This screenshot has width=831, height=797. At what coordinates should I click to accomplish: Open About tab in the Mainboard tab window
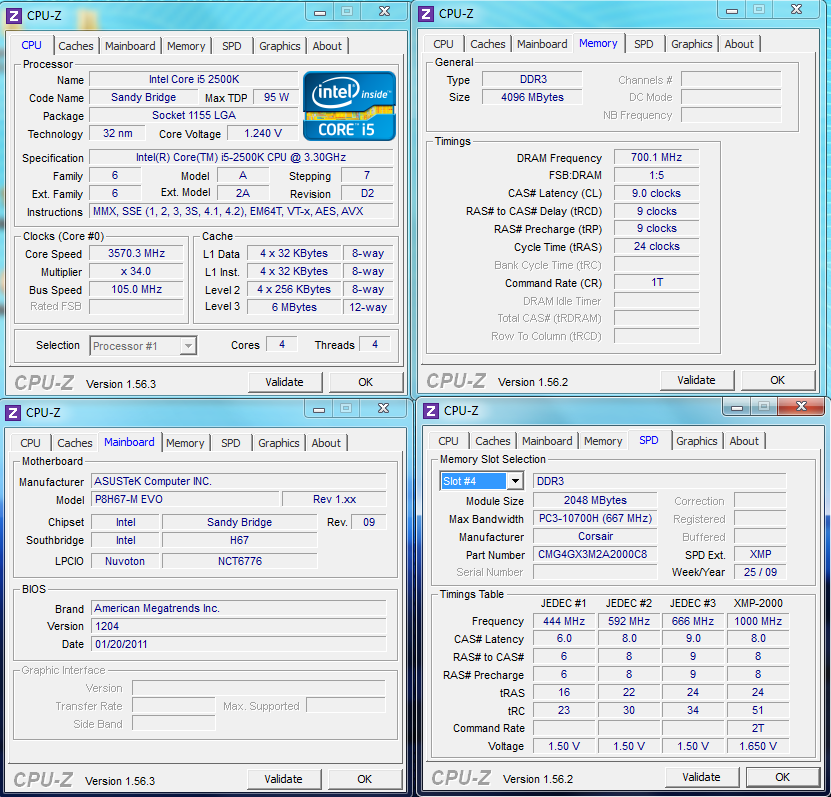(x=326, y=443)
